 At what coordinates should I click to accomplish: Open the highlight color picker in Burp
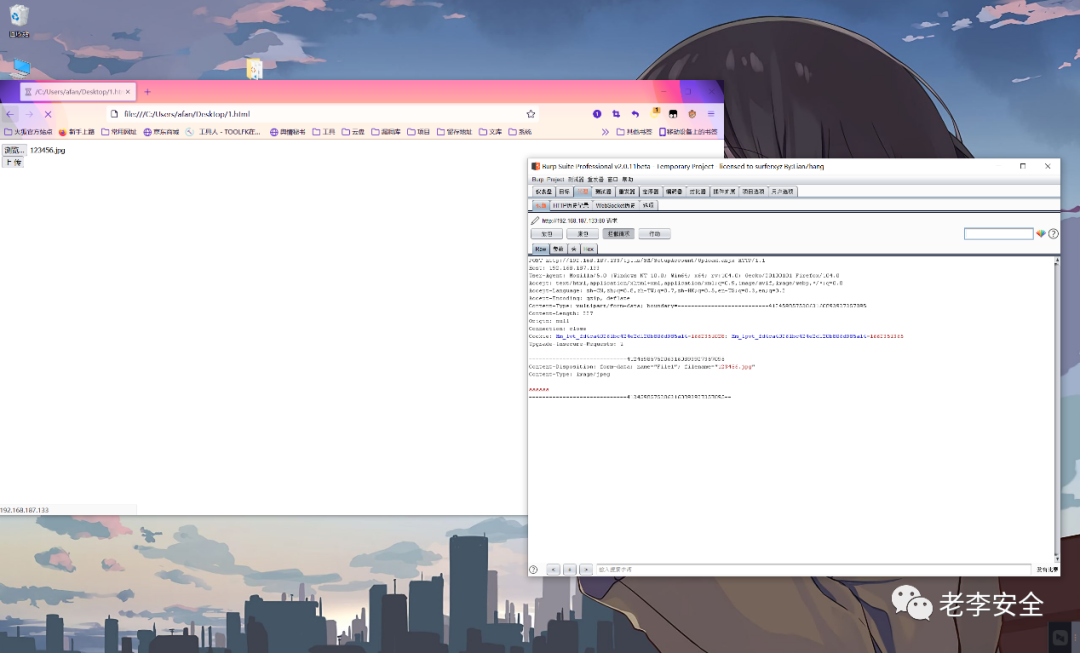click(x=1041, y=234)
